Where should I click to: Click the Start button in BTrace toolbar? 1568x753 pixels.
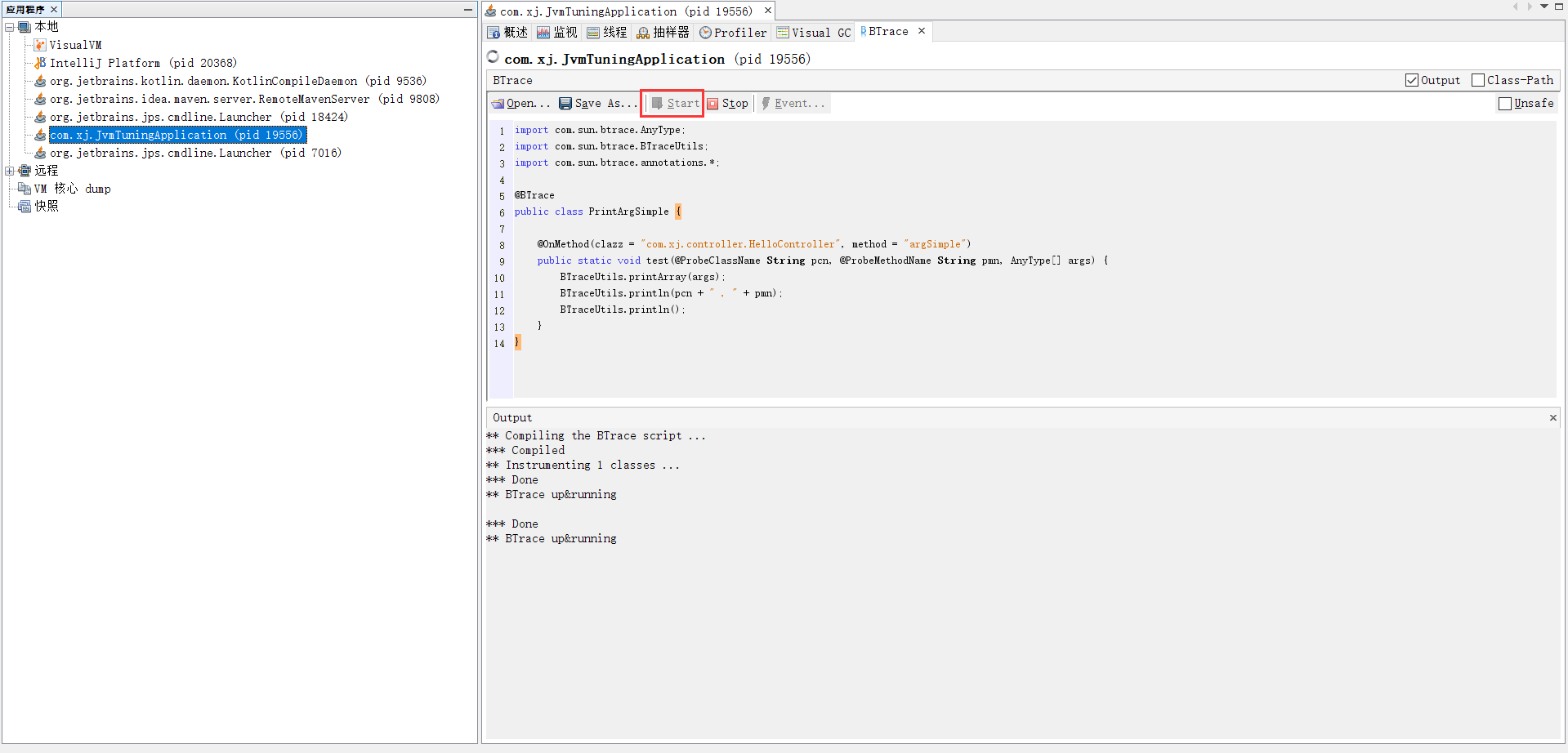click(675, 104)
